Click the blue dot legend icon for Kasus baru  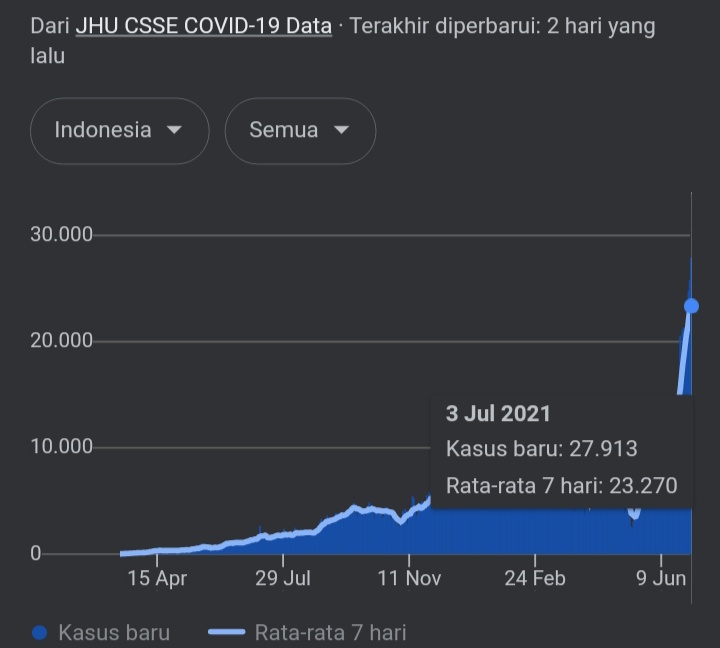40,632
